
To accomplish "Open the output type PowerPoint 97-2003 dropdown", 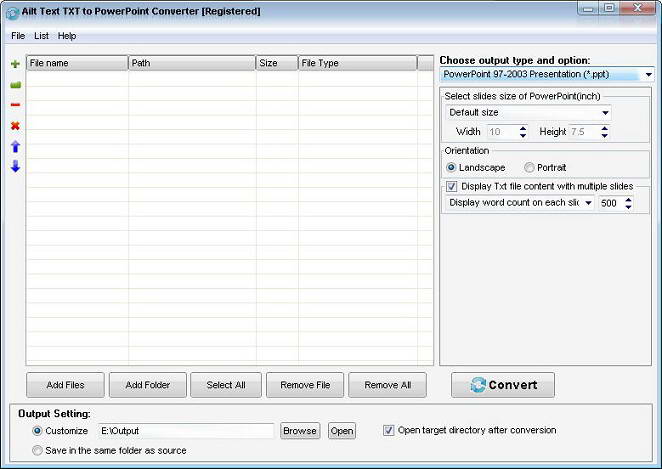I will click(x=648, y=75).
